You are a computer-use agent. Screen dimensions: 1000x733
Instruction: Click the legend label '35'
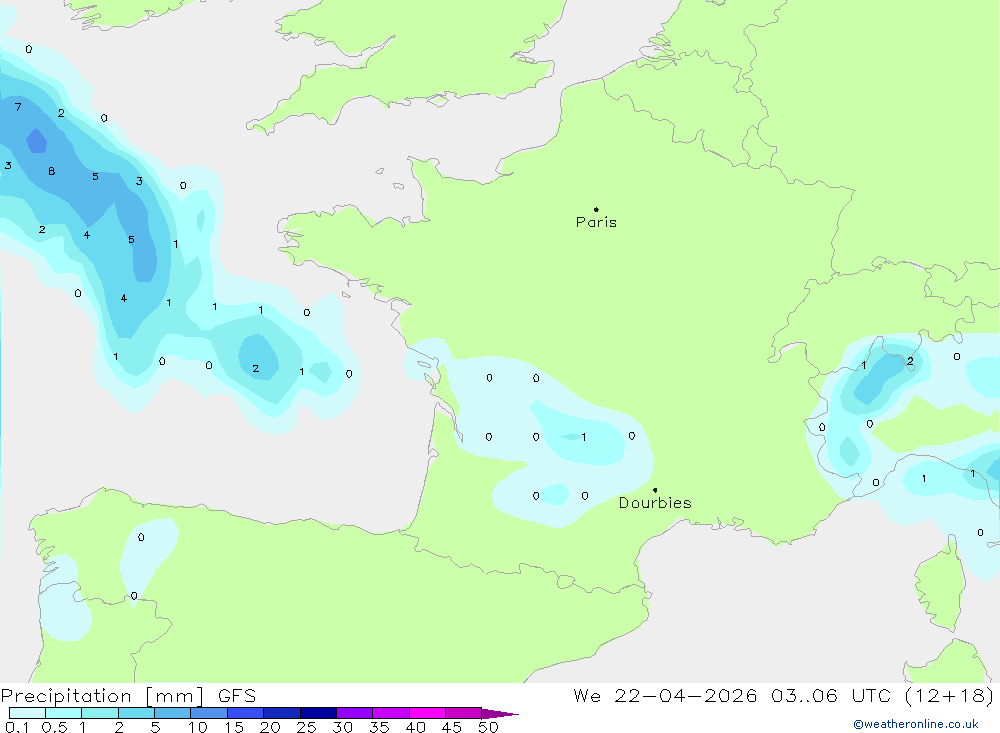pos(379,727)
